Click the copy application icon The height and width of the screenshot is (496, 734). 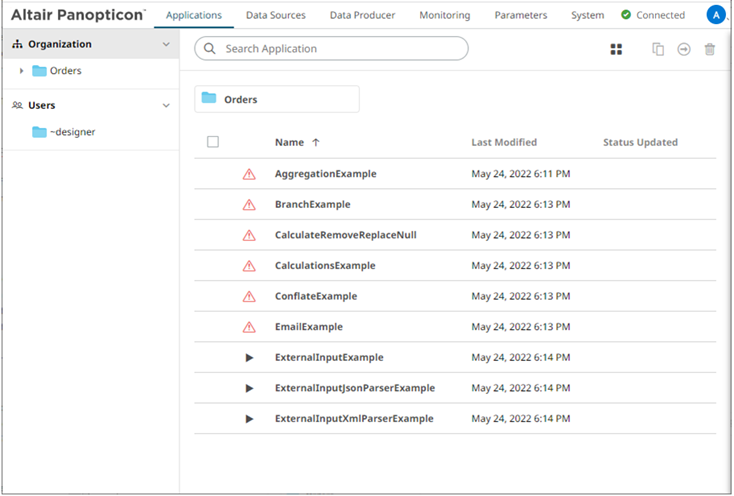pyautogui.click(x=658, y=49)
